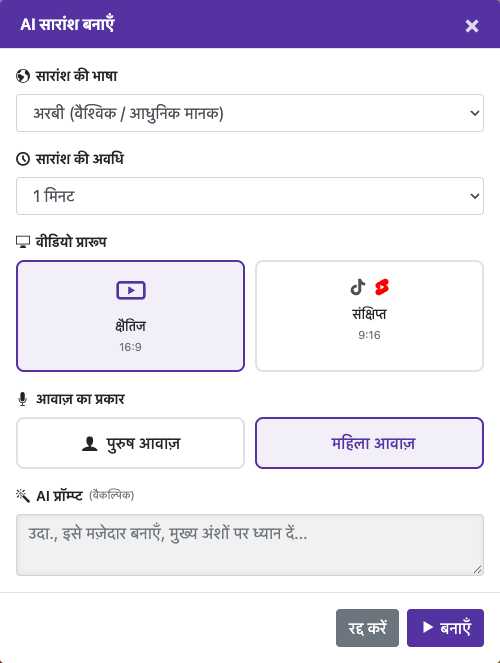The image size is (500, 663).
Task: Click the monitor icon beside वीडियो प्रारूप
Action: tap(23, 242)
